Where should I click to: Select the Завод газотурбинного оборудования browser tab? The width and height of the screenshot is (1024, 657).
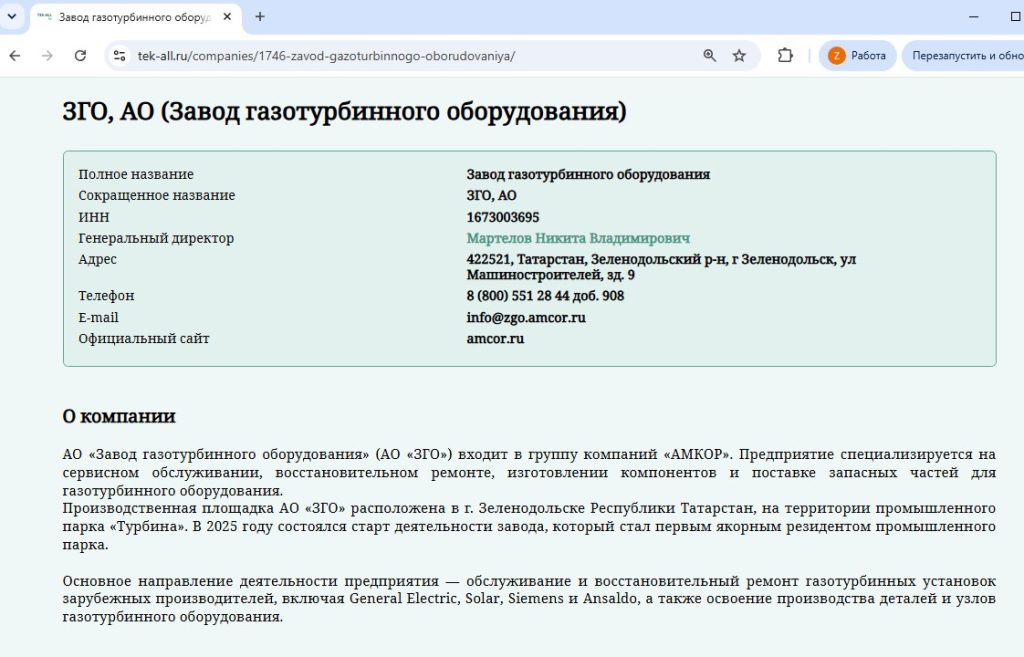(x=134, y=17)
